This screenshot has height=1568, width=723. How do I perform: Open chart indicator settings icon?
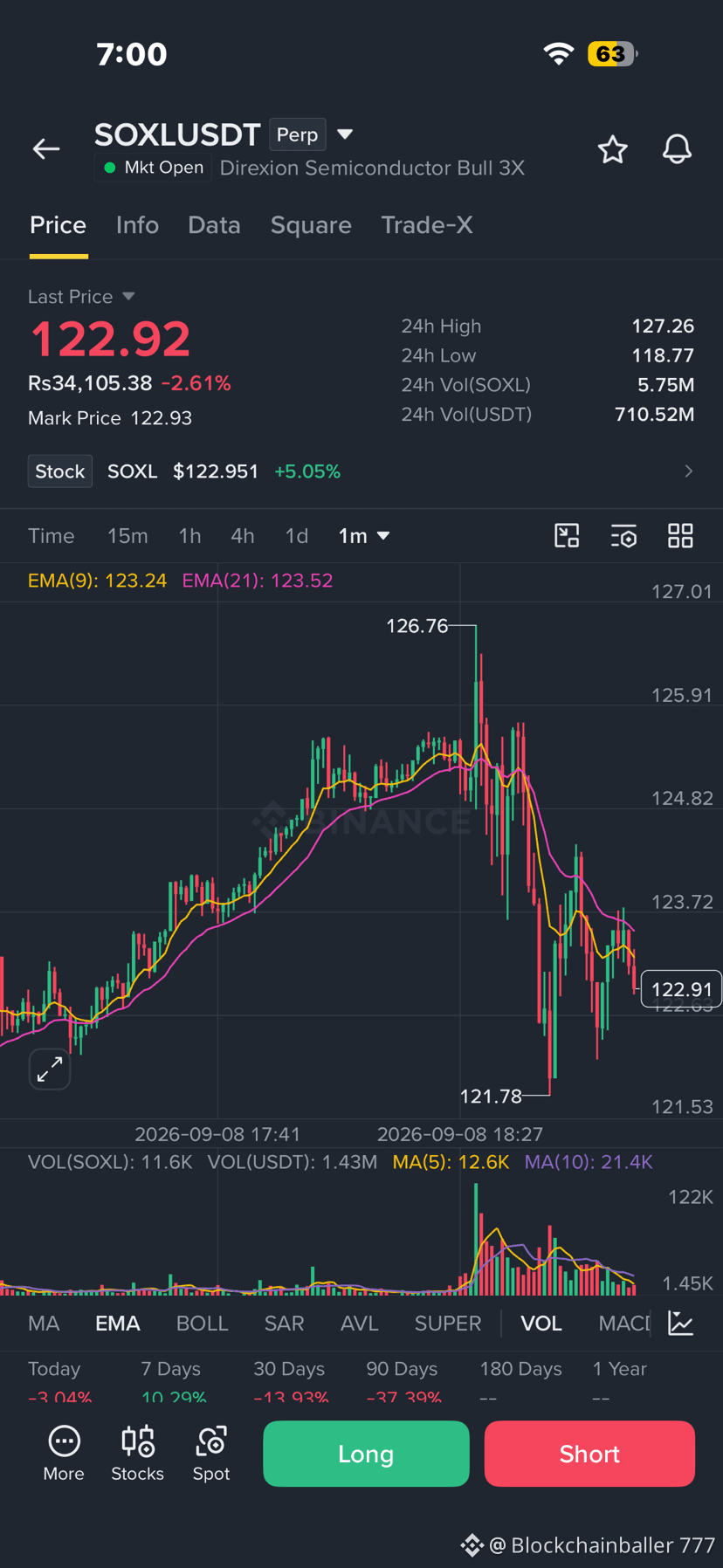(x=623, y=535)
